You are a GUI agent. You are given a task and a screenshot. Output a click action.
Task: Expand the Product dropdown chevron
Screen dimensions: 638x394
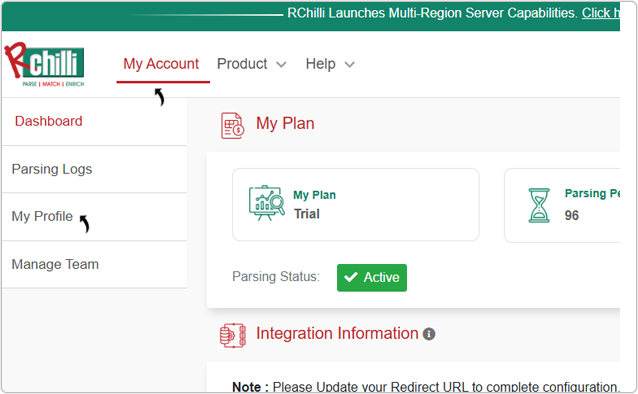281,64
